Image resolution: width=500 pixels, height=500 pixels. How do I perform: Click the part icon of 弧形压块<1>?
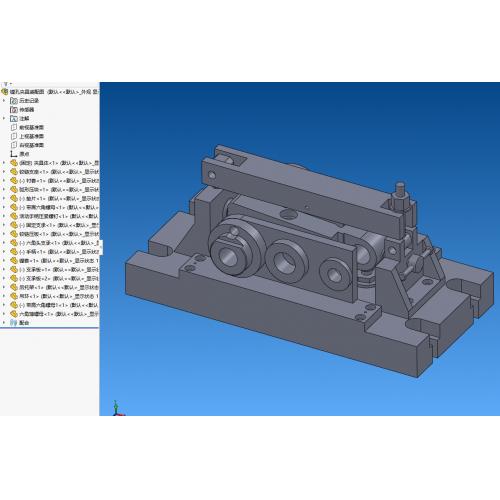tap(14, 190)
